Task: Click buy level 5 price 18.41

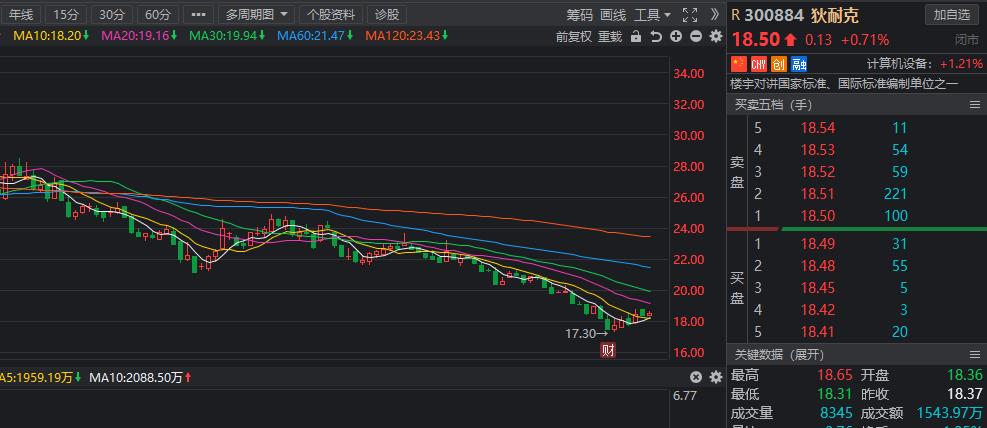Action: pyautogui.click(x=818, y=332)
